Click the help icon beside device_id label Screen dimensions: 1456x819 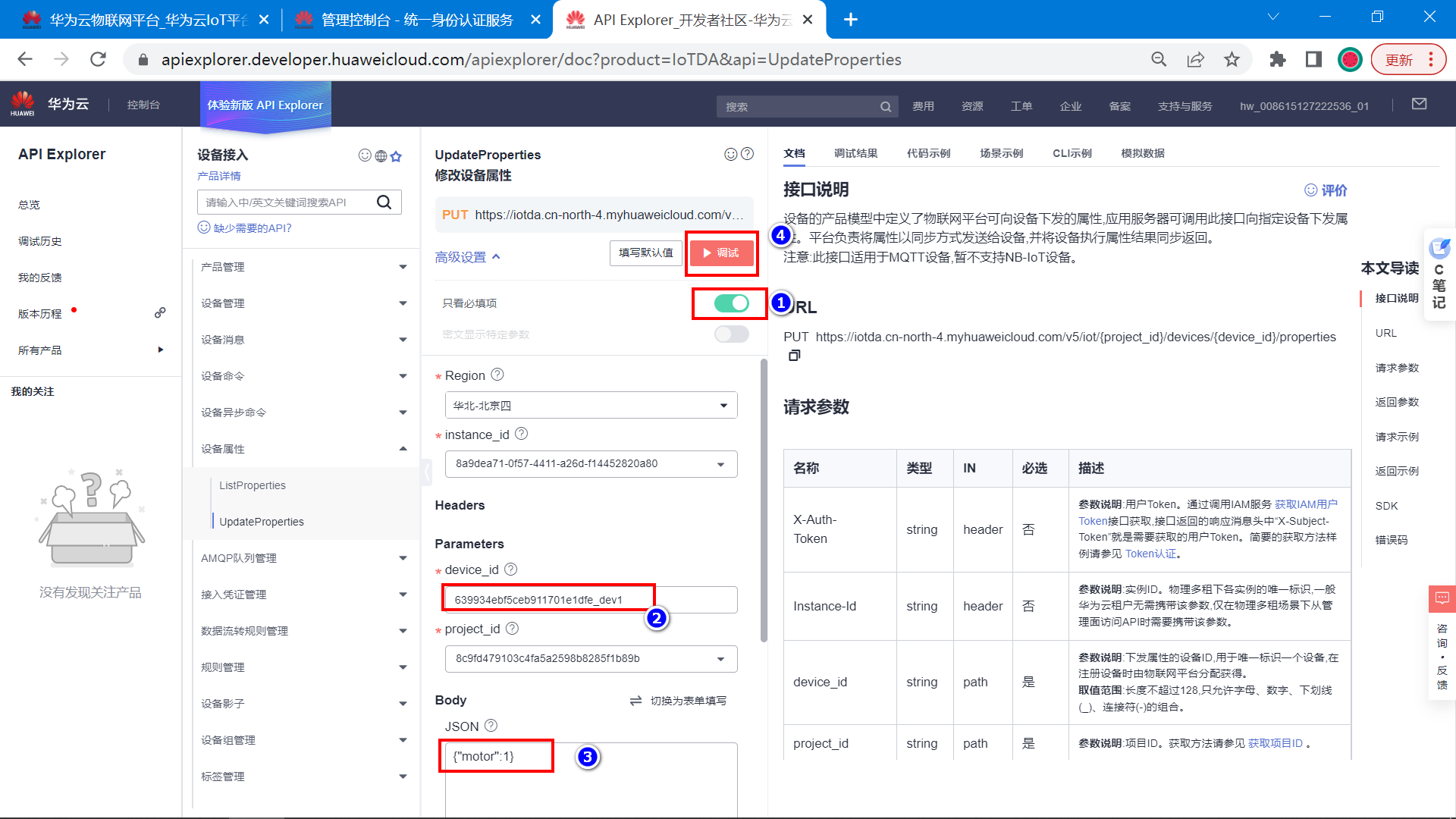(510, 569)
